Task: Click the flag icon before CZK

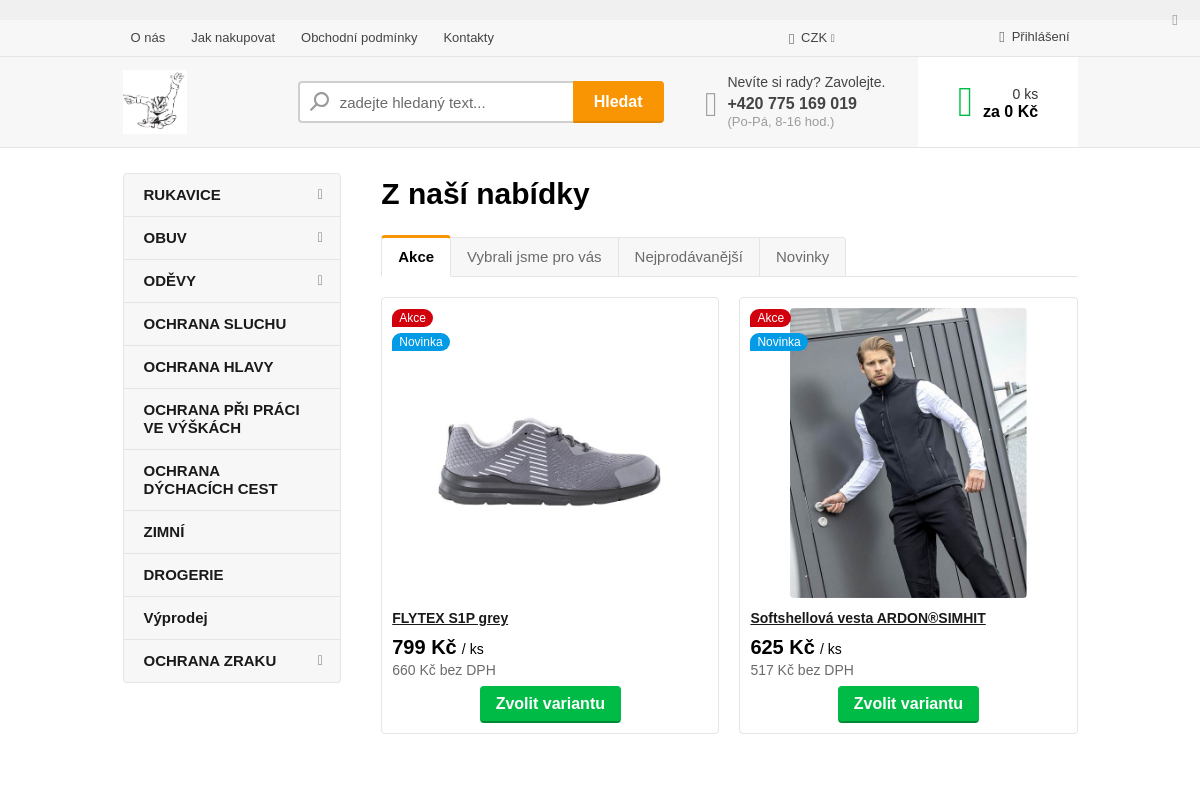Action: pyautogui.click(x=793, y=38)
